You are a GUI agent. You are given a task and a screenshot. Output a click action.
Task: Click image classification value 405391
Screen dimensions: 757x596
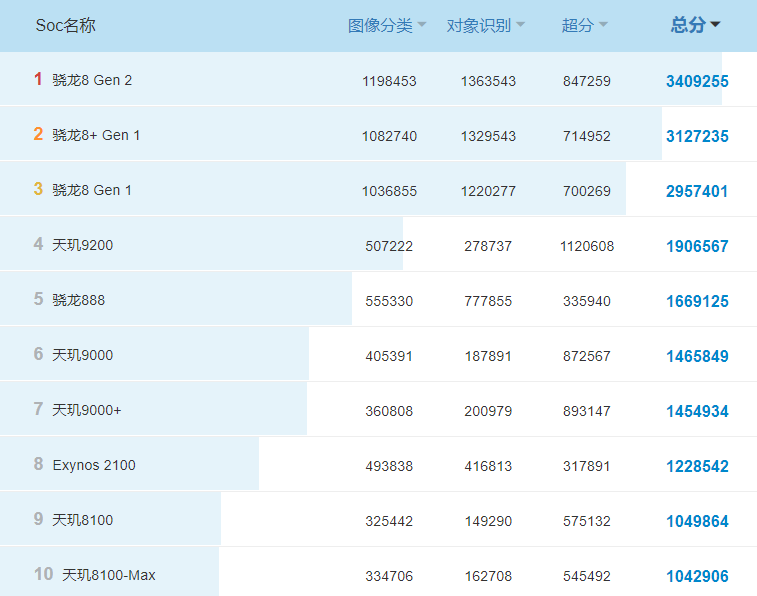point(389,356)
